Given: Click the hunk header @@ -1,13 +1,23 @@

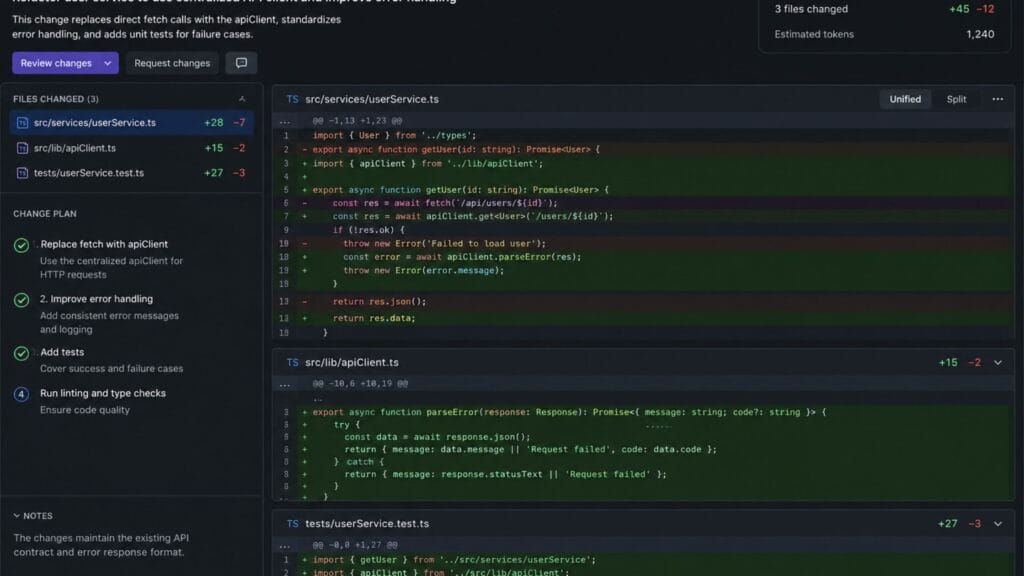Looking at the screenshot, I should coord(357,121).
